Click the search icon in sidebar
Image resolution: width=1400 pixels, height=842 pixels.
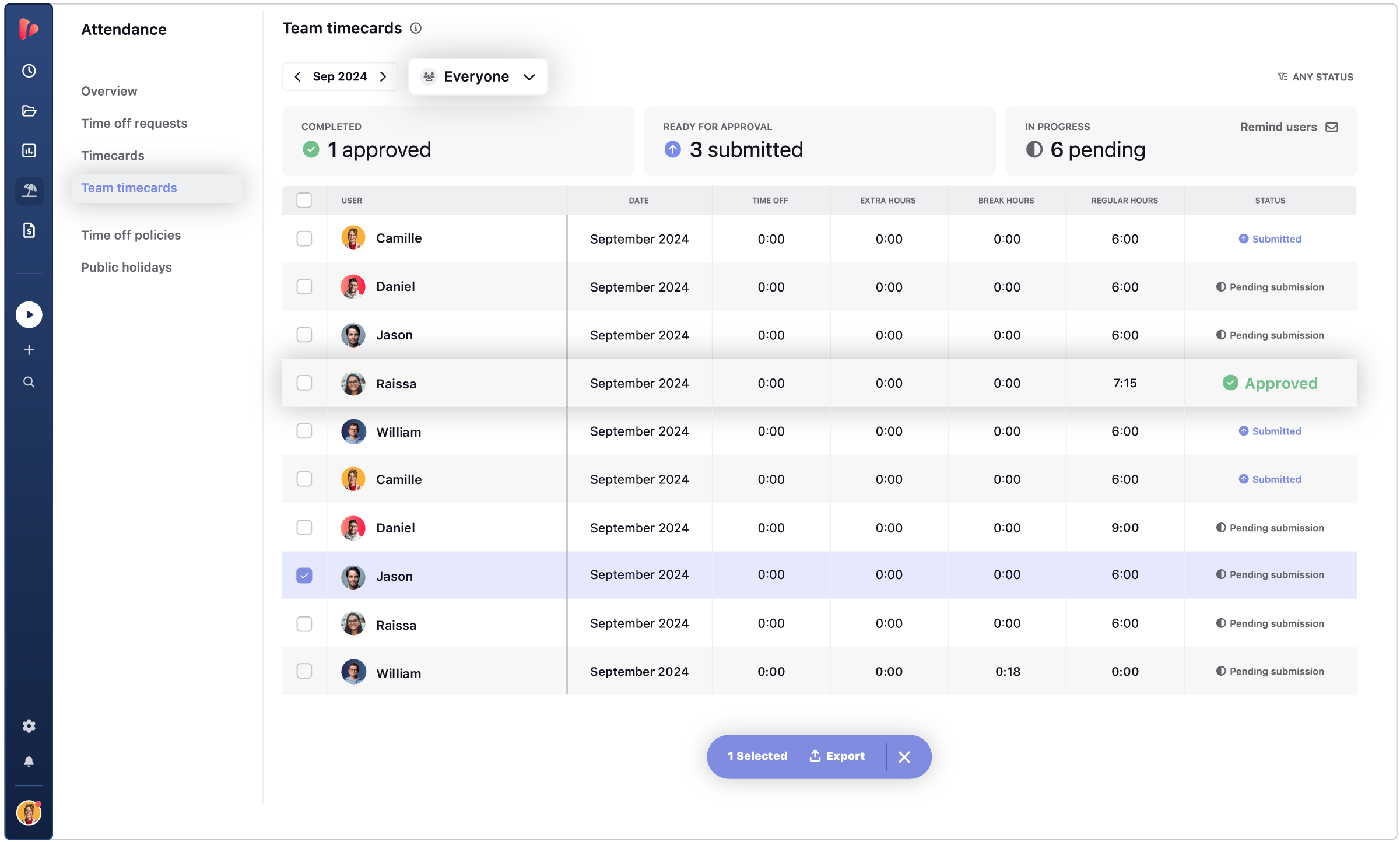point(29,382)
